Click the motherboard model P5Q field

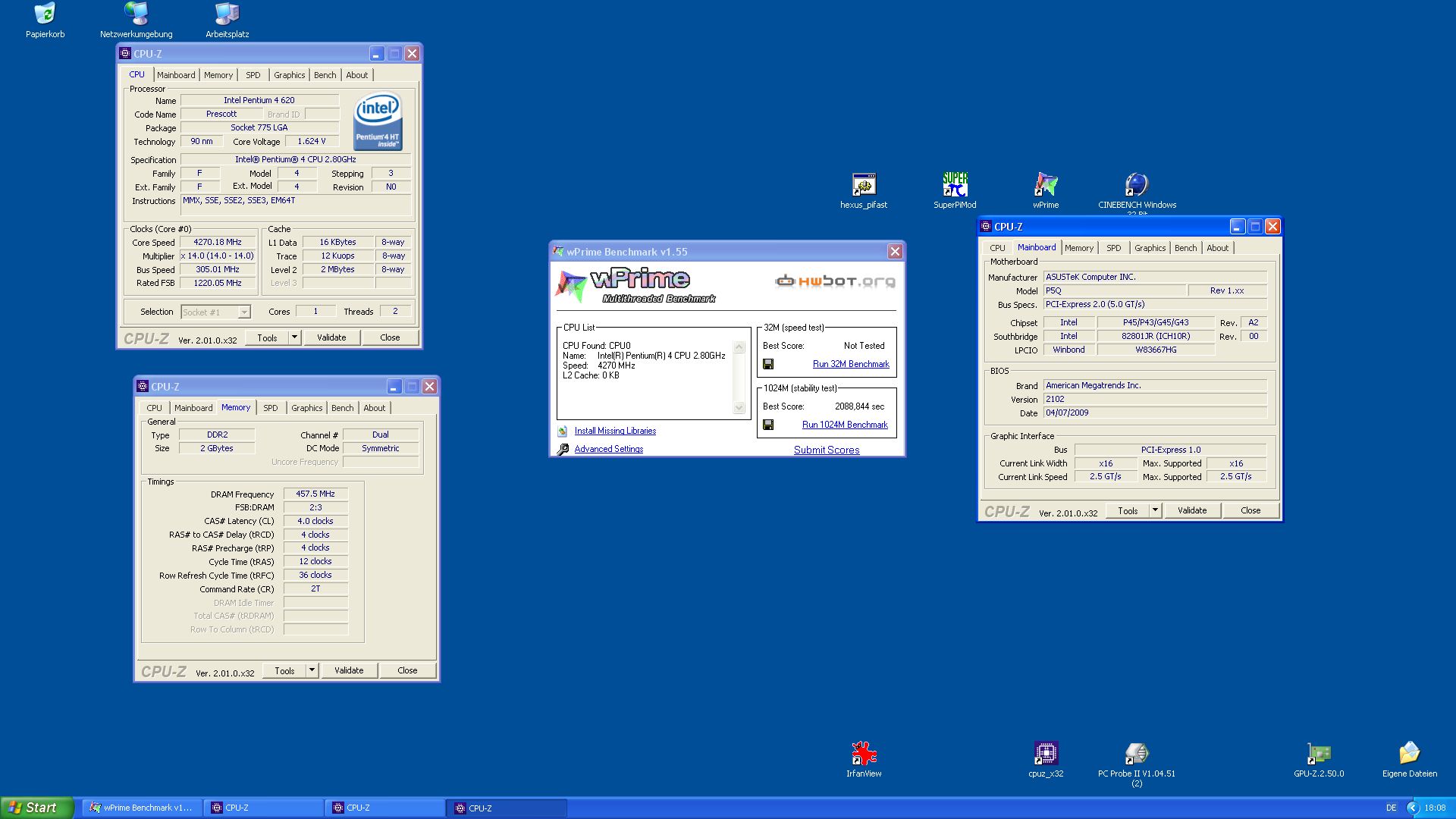[1115, 290]
